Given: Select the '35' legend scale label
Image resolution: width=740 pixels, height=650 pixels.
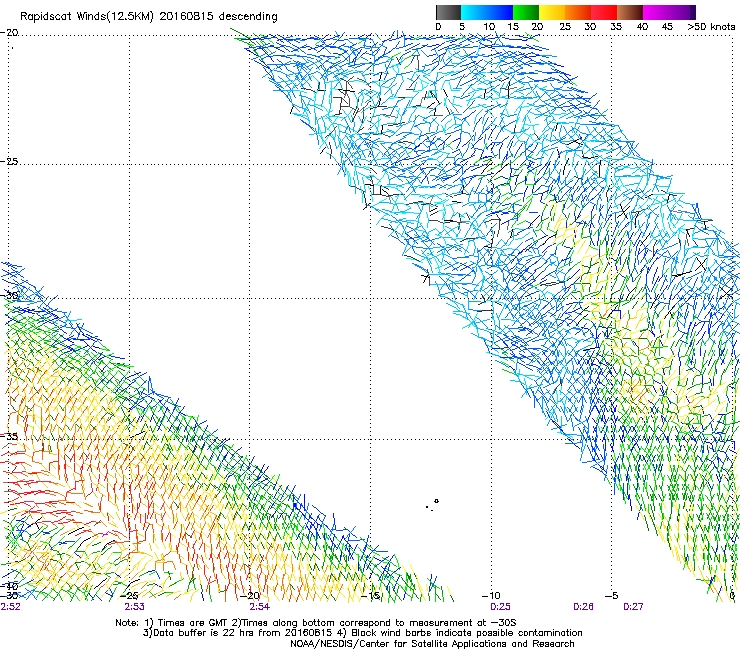Looking at the screenshot, I should click(x=616, y=27).
